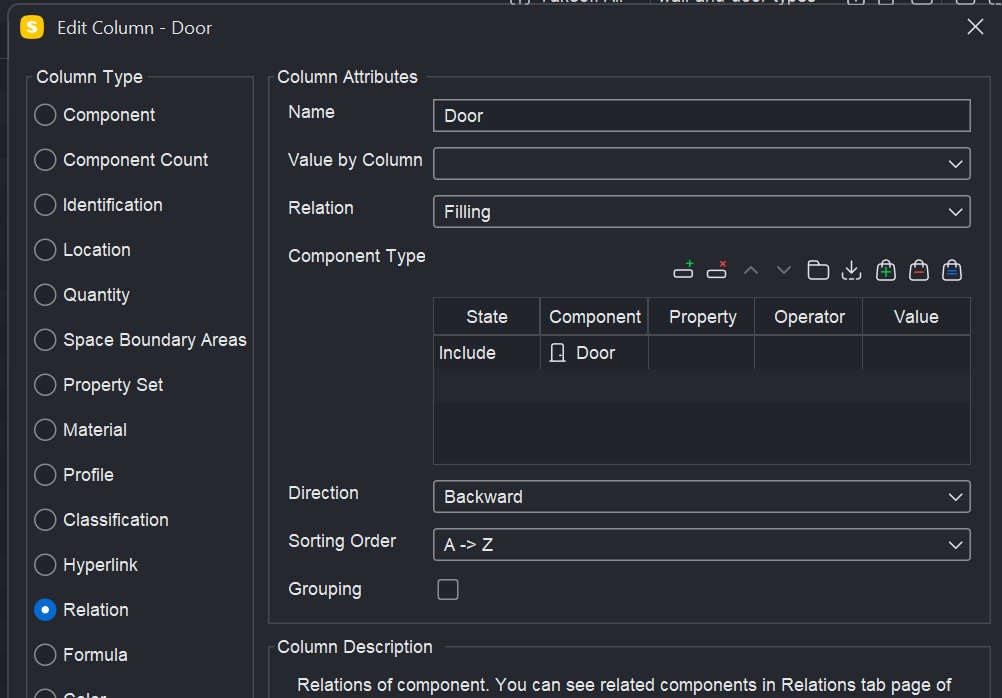Click the State column header

coord(487,316)
